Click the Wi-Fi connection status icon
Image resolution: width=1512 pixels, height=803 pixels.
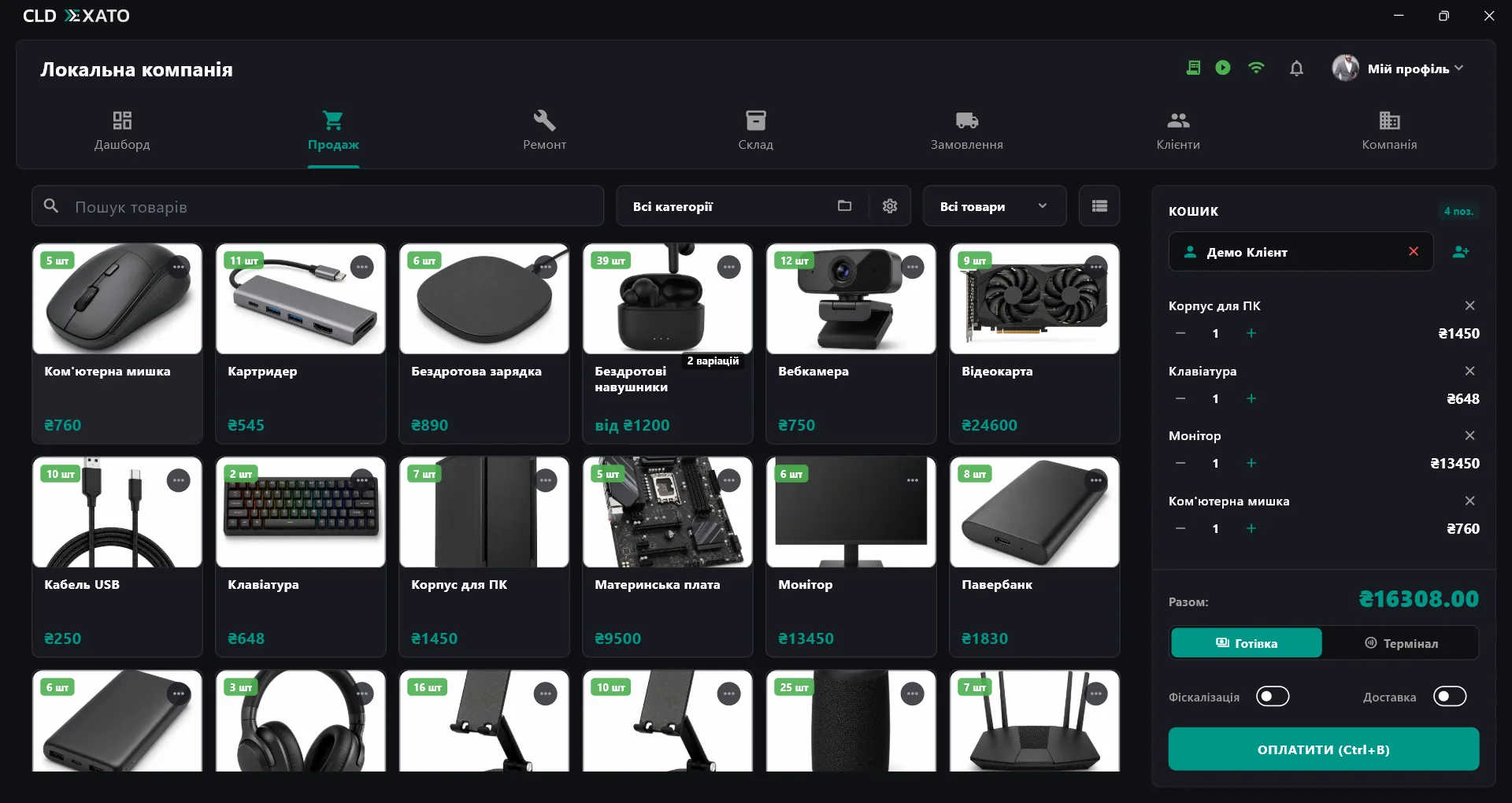pos(1257,68)
